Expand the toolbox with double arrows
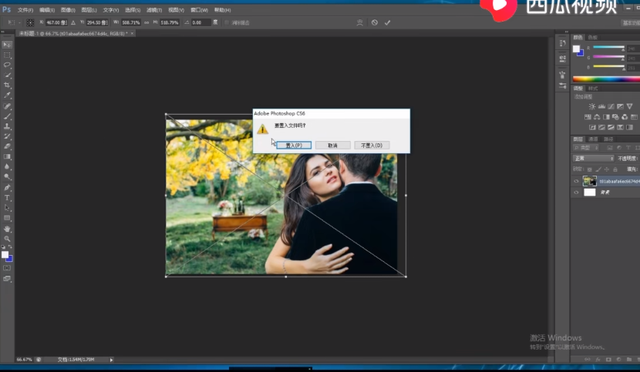640x372 pixels. pos(3,31)
